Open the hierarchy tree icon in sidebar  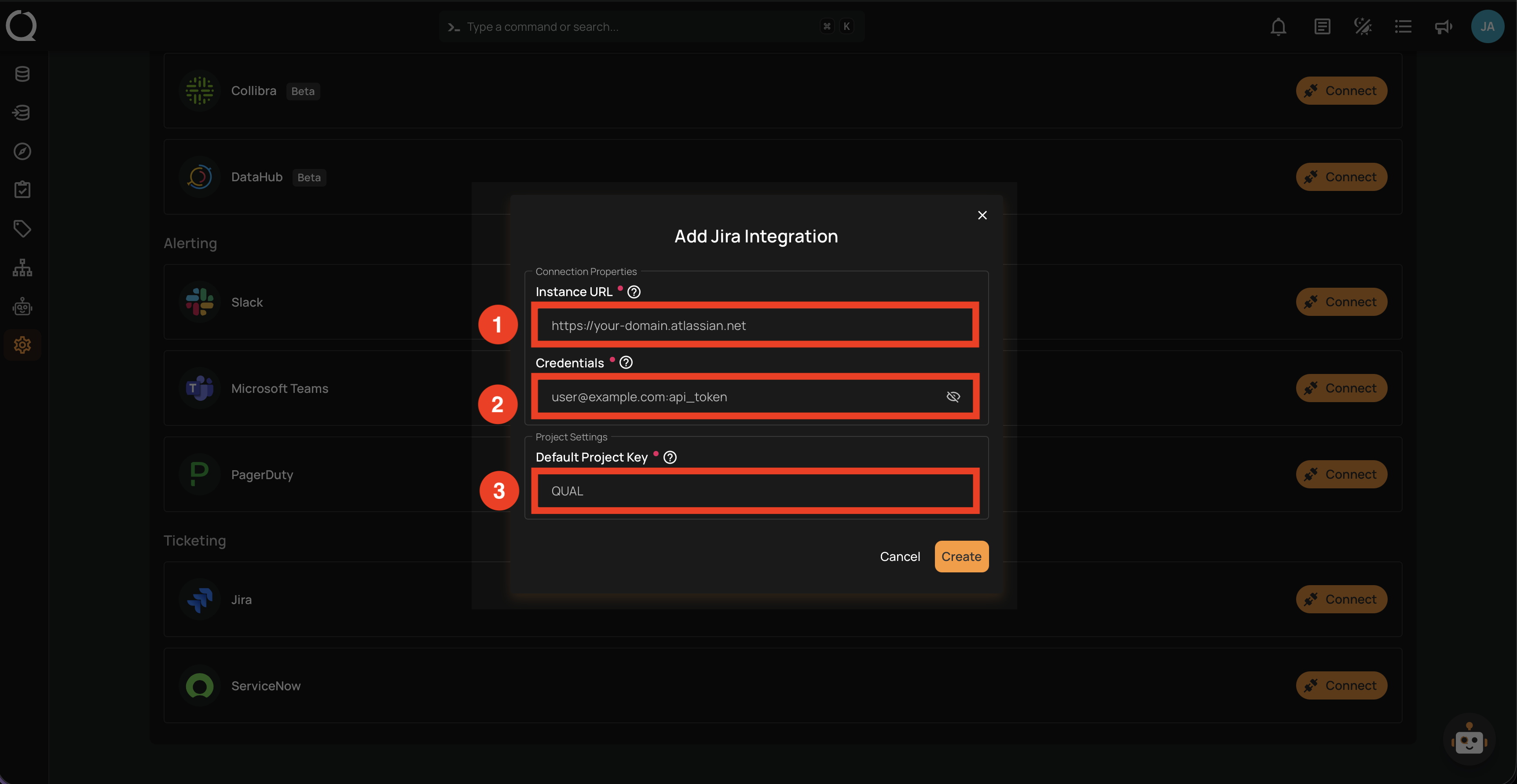click(22, 267)
